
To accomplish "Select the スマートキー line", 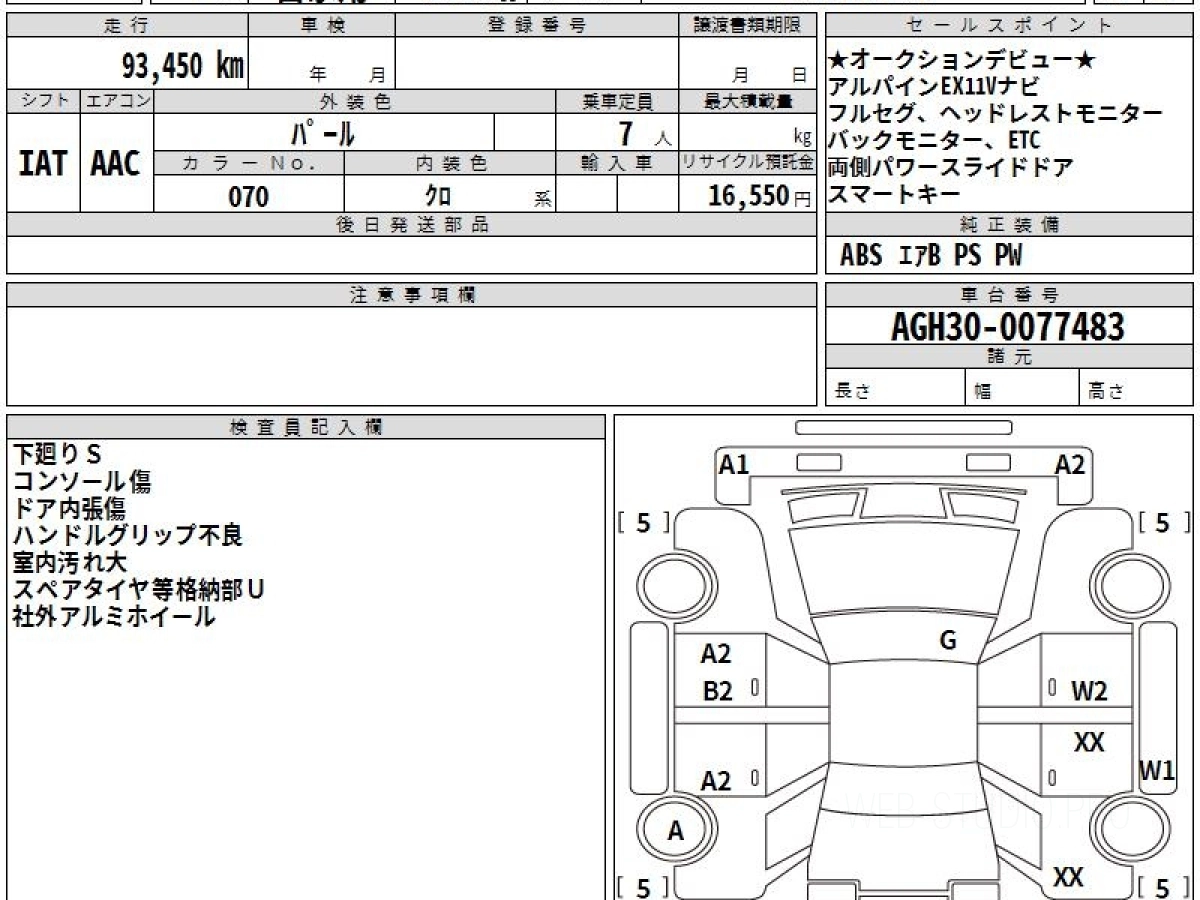I will 894,194.
